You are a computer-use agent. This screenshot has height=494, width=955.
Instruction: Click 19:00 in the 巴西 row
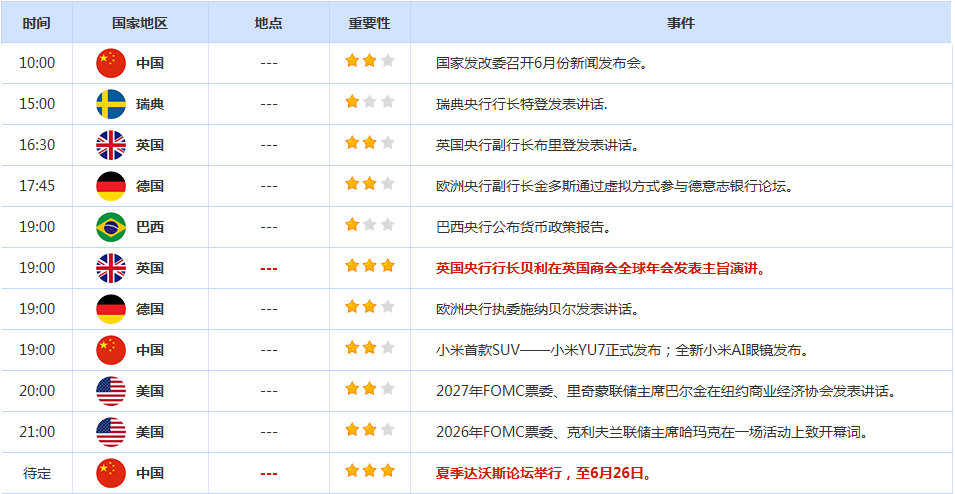[x=37, y=227]
